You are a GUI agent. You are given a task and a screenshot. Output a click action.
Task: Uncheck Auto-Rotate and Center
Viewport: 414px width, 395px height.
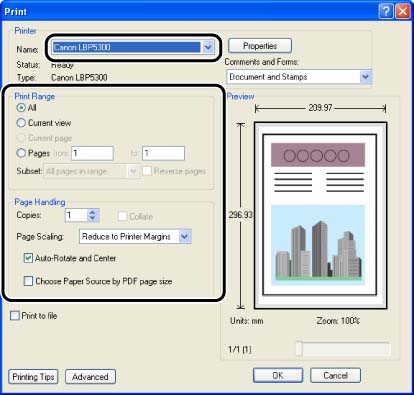(28, 258)
